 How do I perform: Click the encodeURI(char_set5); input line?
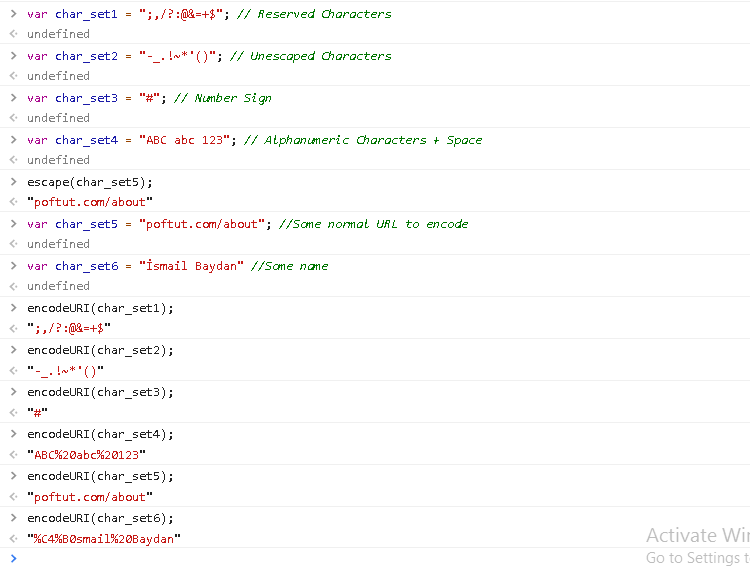pyautogui.click(x=100, y=477)
